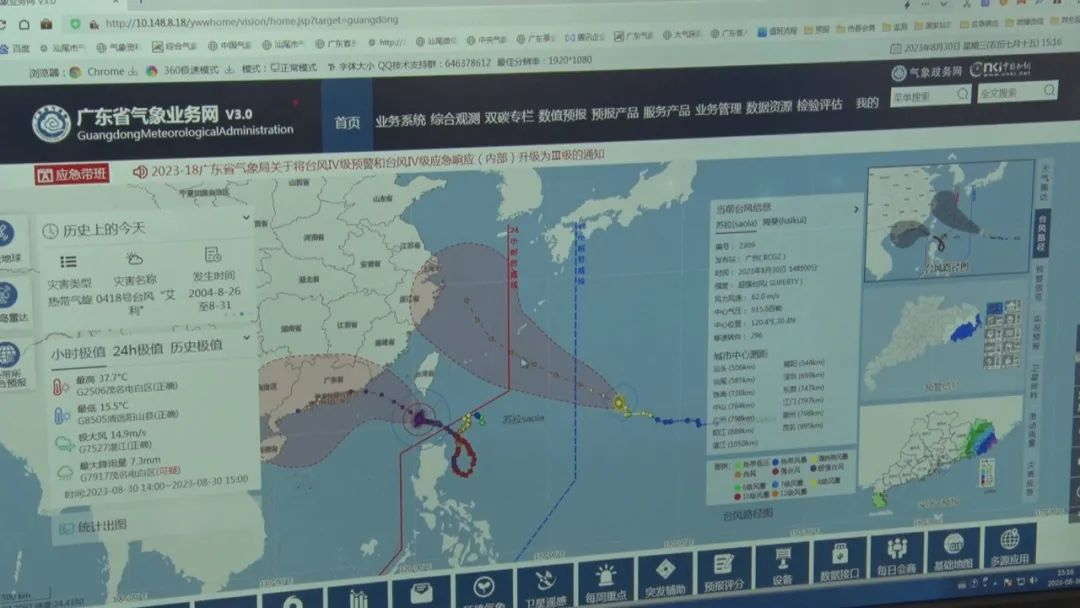Open the 数值预报 menu
Image resolution: width=1080 pixels, height=608 pixels.
(x=562, y=114)
